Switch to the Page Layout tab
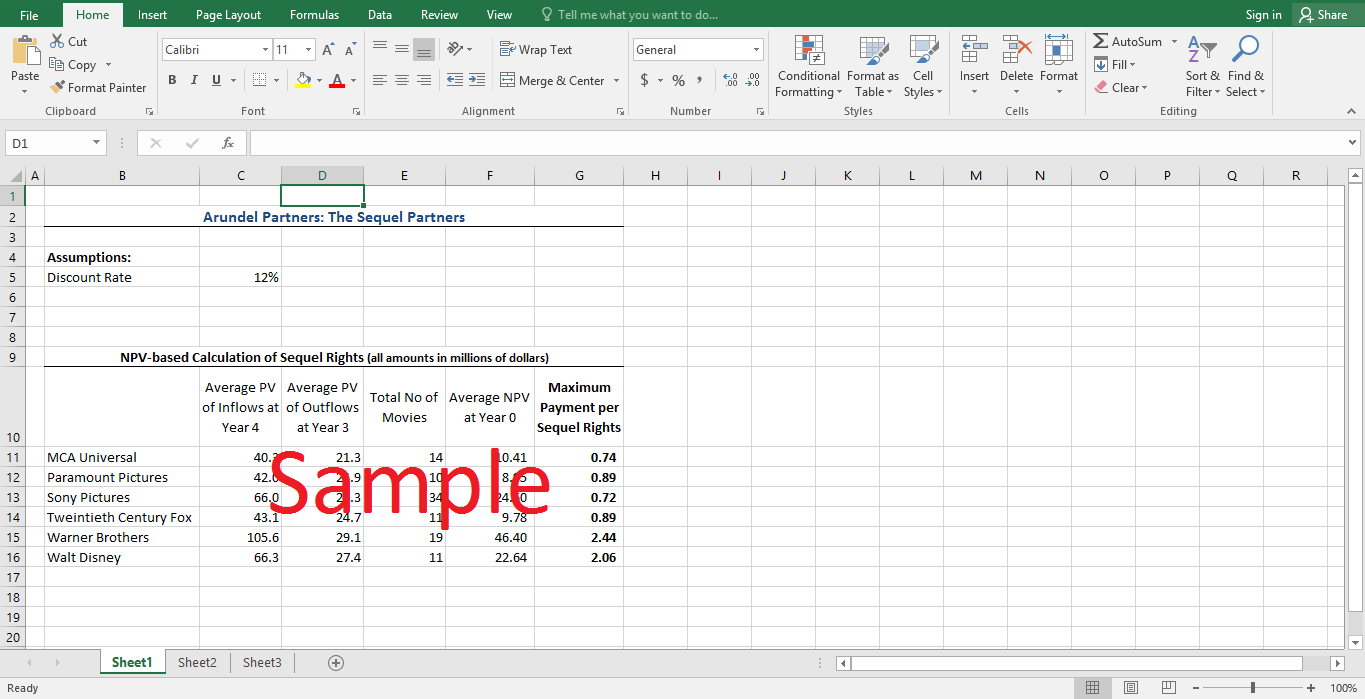Viewport: 1365px width, 699px height. point(228,15)
